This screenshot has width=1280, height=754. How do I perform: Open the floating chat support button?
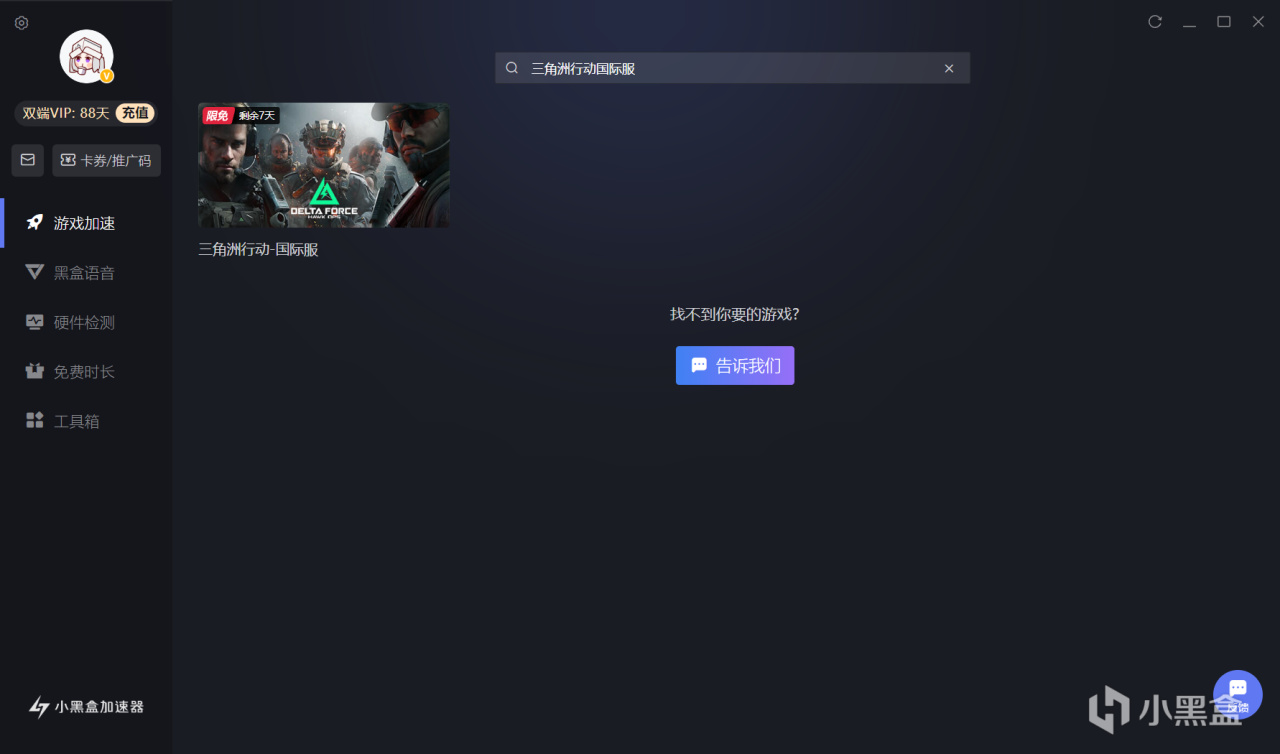tap(1238, 694)
